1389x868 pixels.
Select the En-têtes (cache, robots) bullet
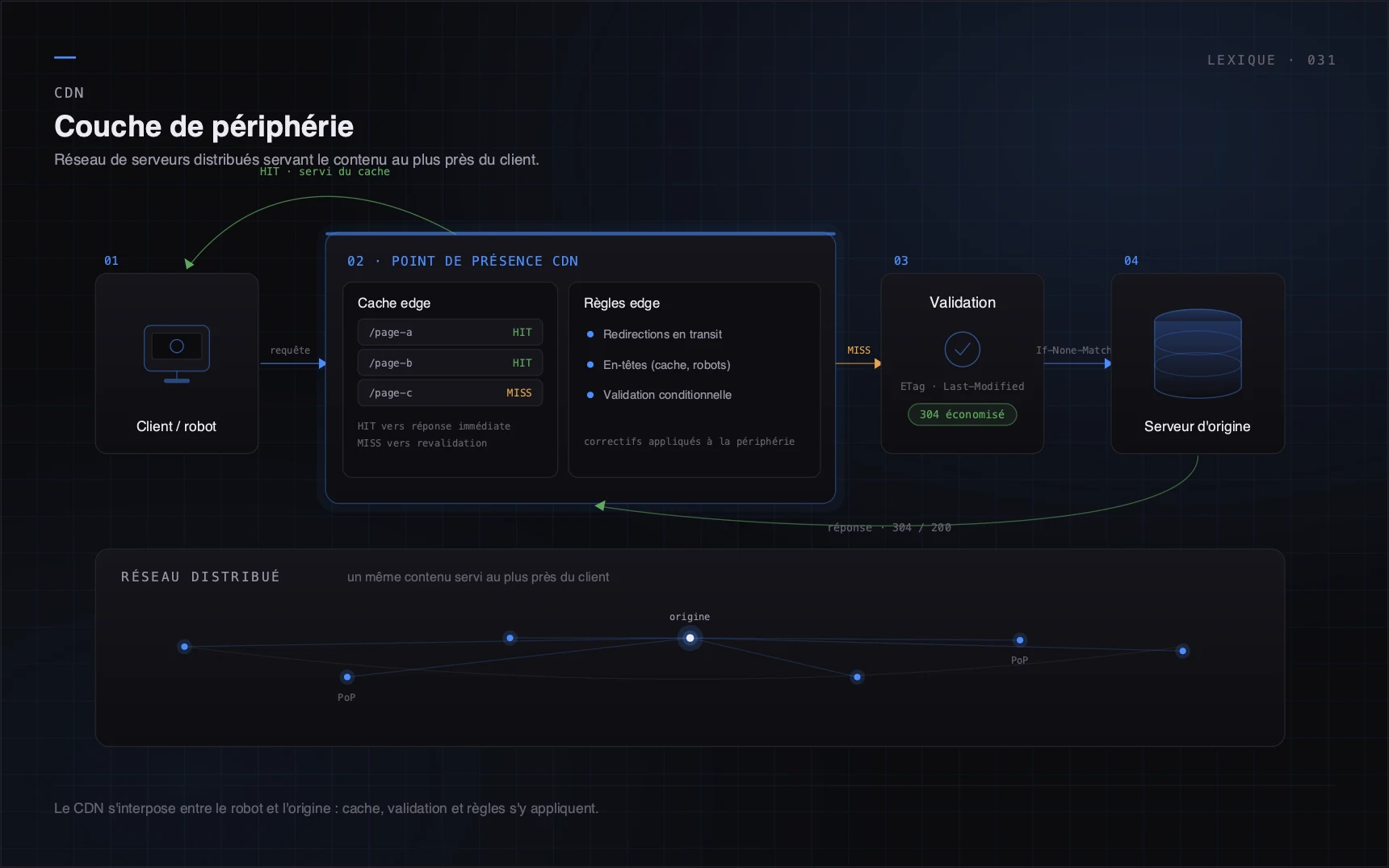click(590, 365)
